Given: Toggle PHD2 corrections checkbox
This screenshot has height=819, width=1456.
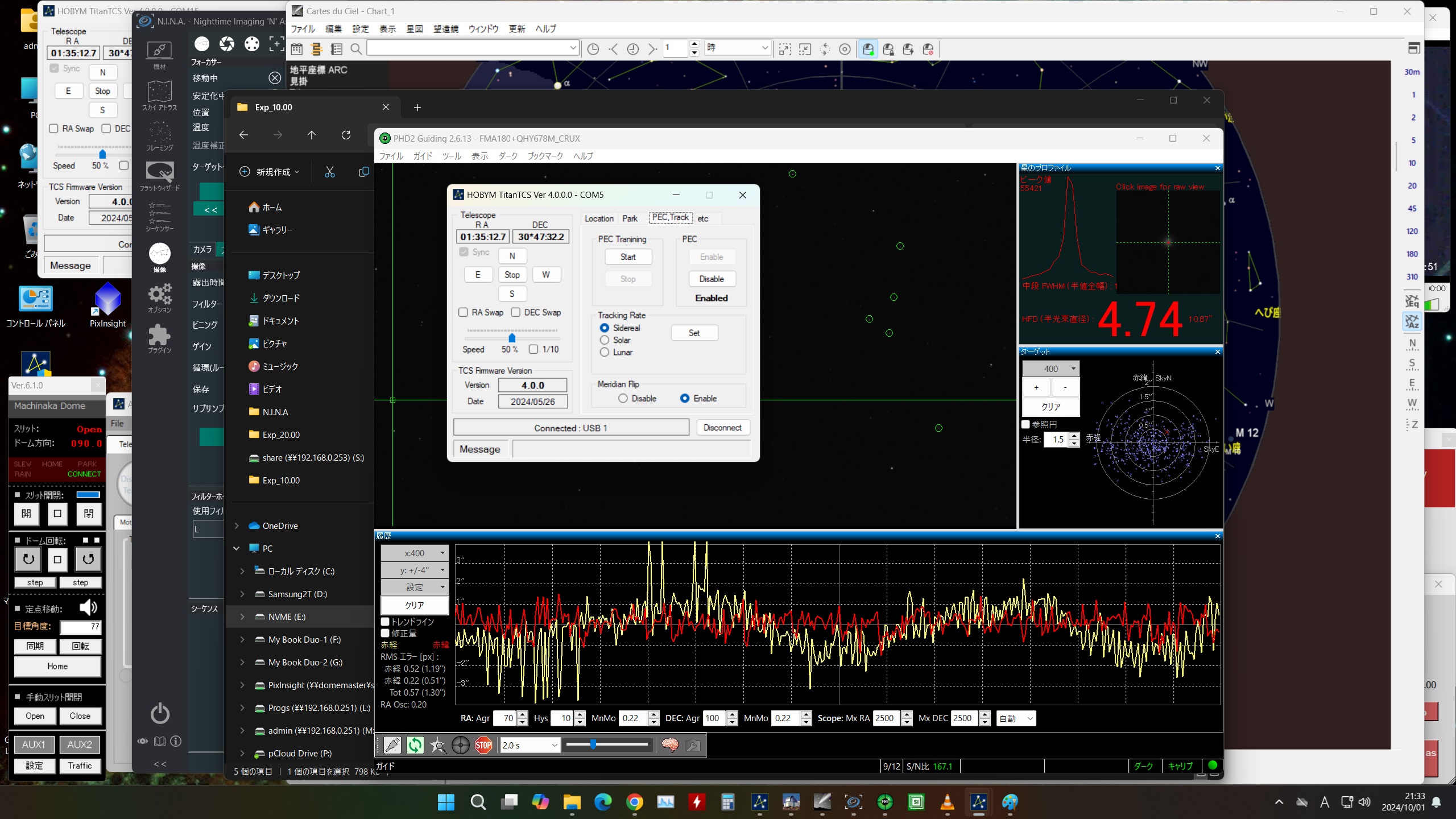Looking at the screenshot, I should (x=385, y=633).
